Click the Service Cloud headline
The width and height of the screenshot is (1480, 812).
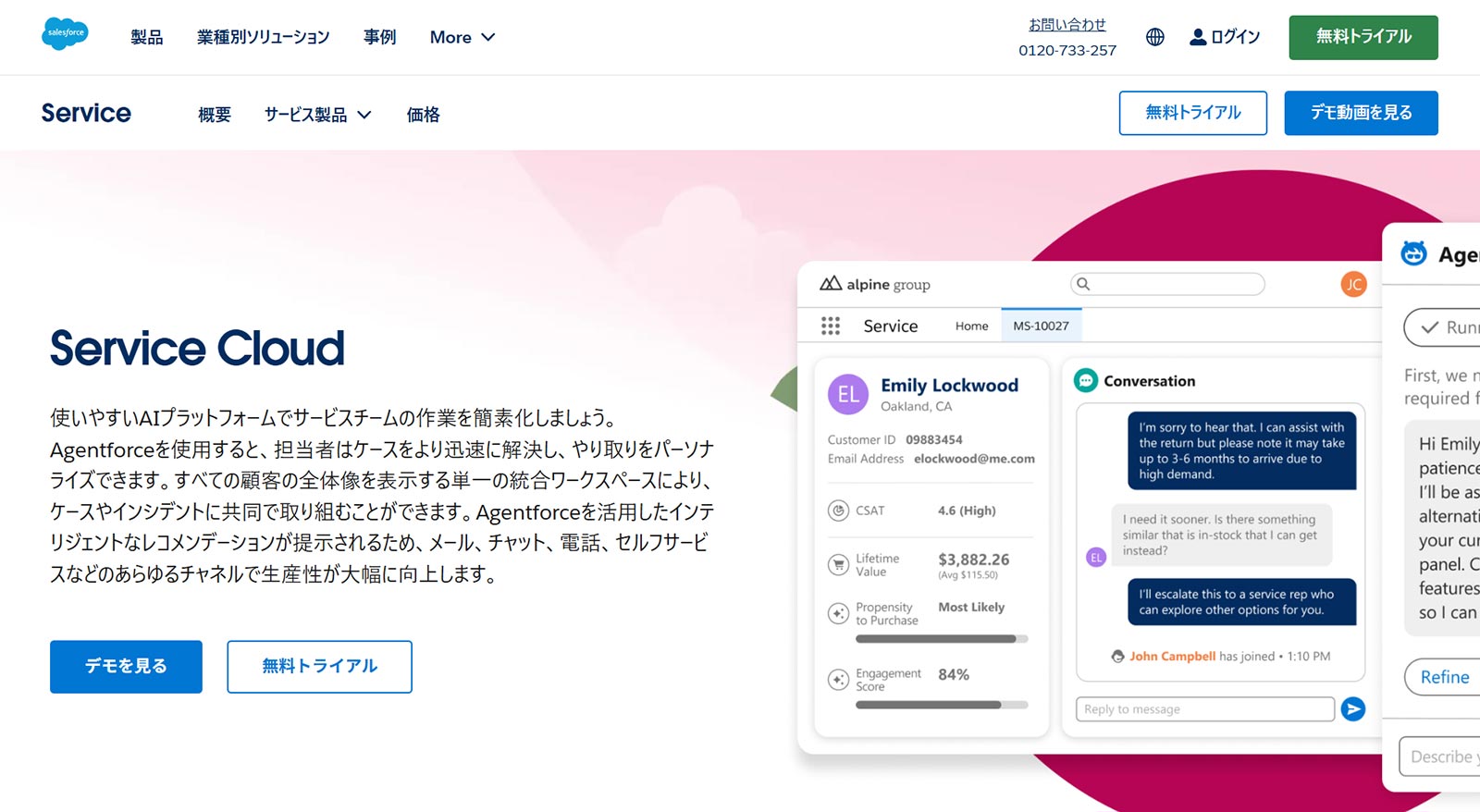point(197,349)
